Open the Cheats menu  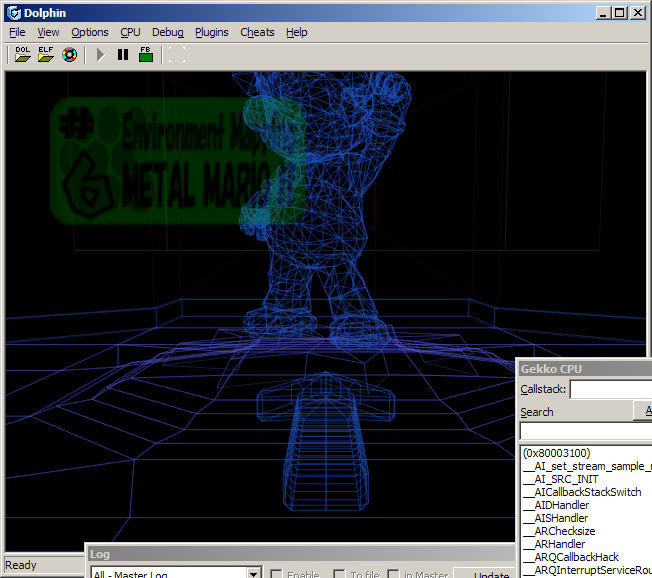(257, 32)
